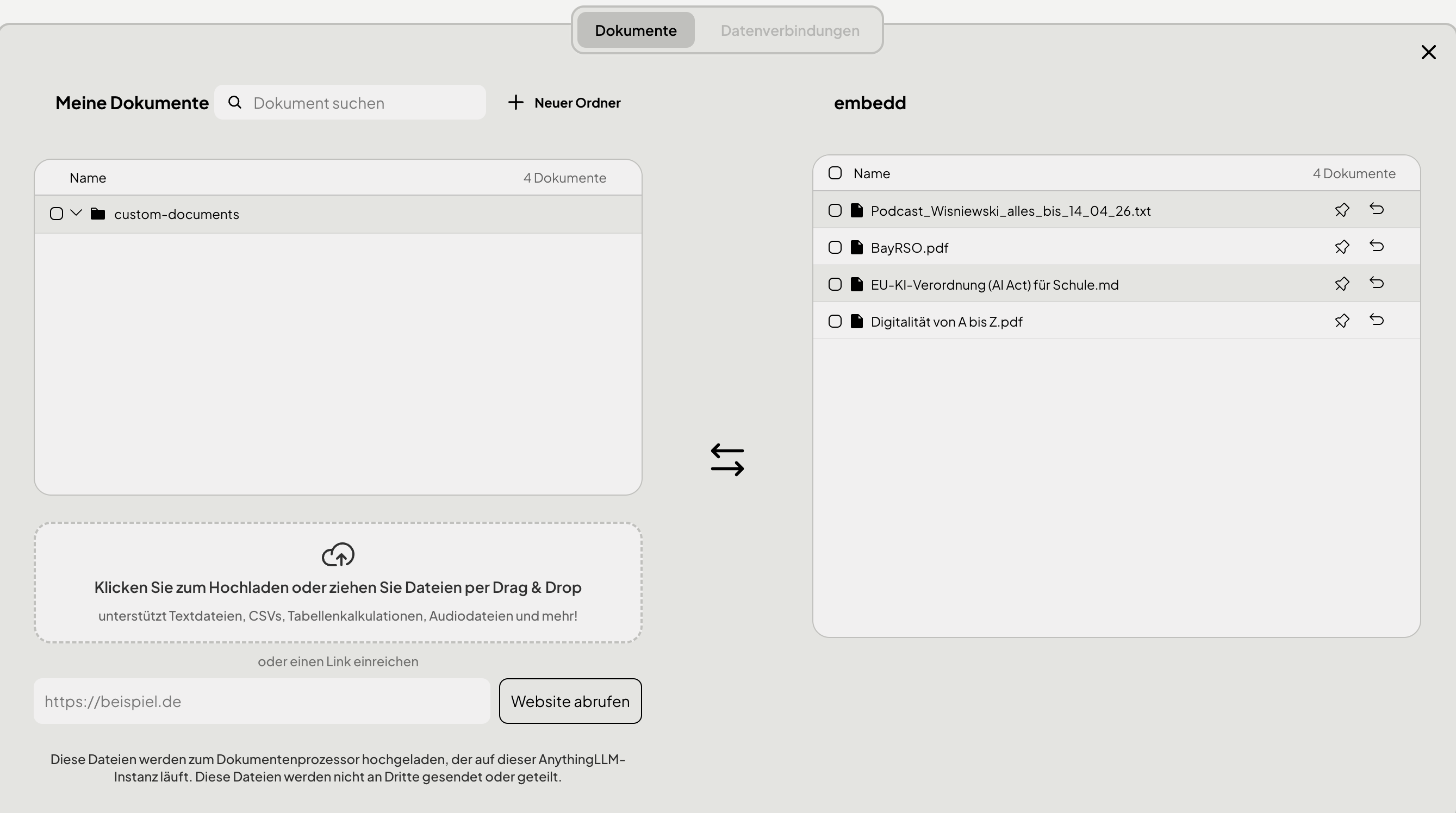The width and height of the screenshot is (1456, 813).
Task: Click the pin icon next to BayRSO.pdf
Action: coord(1342,247)
